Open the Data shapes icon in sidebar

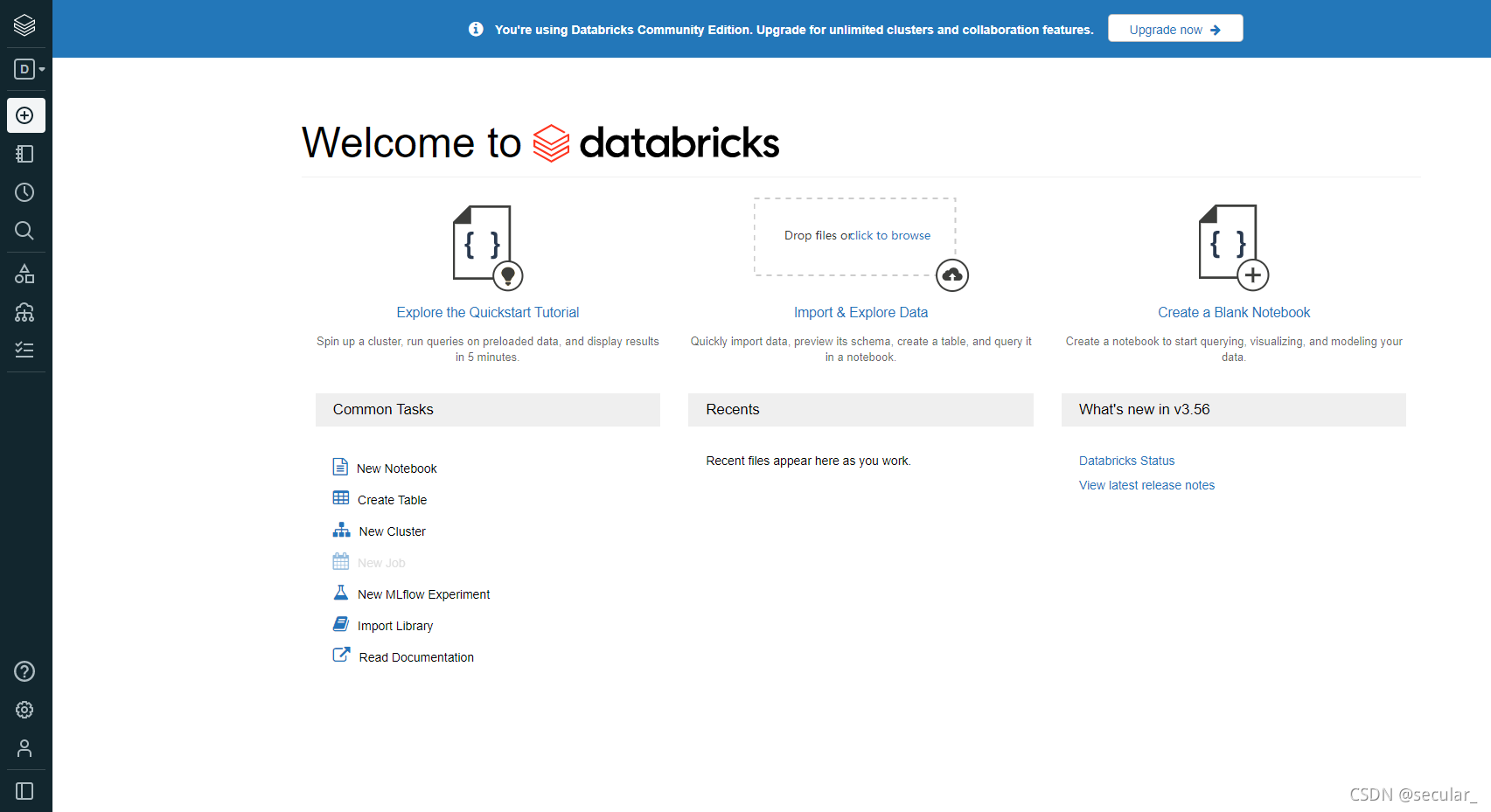coord(24,274)
